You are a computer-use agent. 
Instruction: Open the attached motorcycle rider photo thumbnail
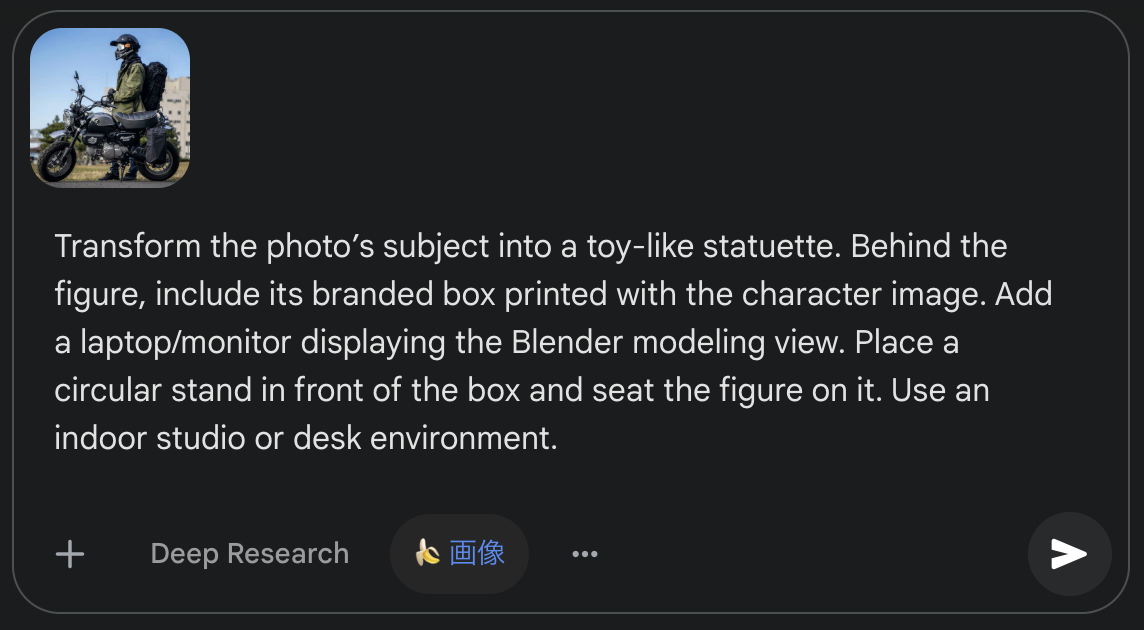click(110, 108)
